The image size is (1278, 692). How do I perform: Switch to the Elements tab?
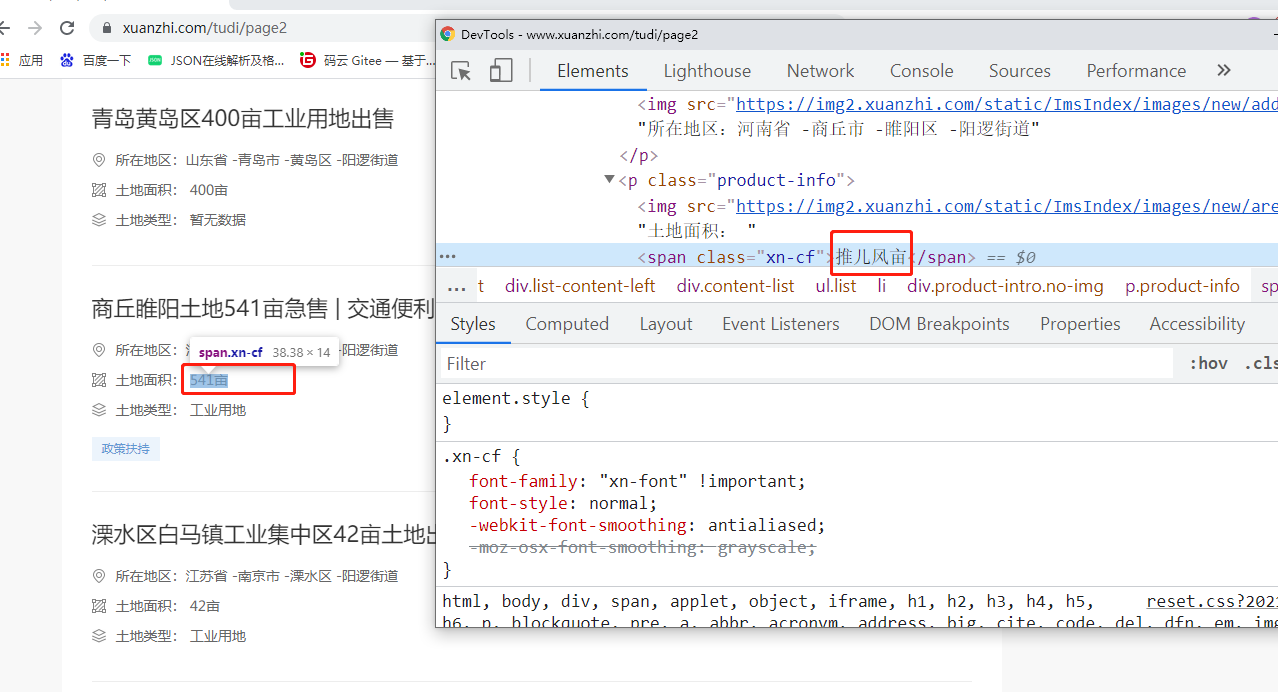[593, 71]
